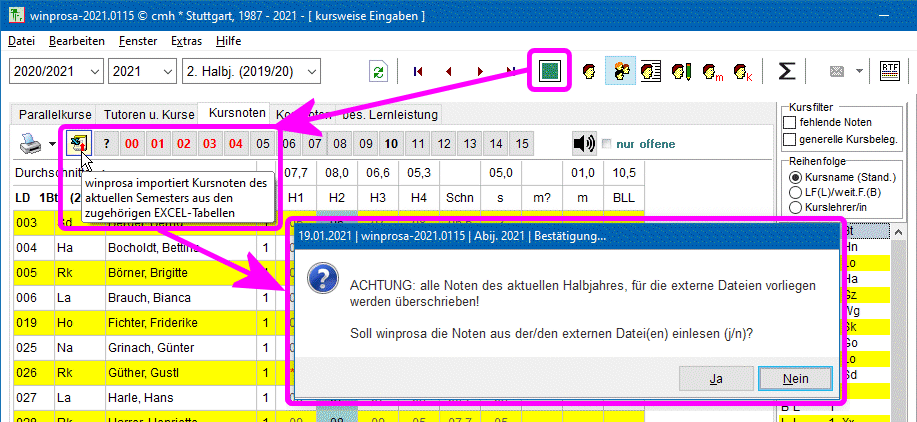Click the sum (Sigma) icon
This screenshot has width=917, height=422.
(x=787, y=72)
